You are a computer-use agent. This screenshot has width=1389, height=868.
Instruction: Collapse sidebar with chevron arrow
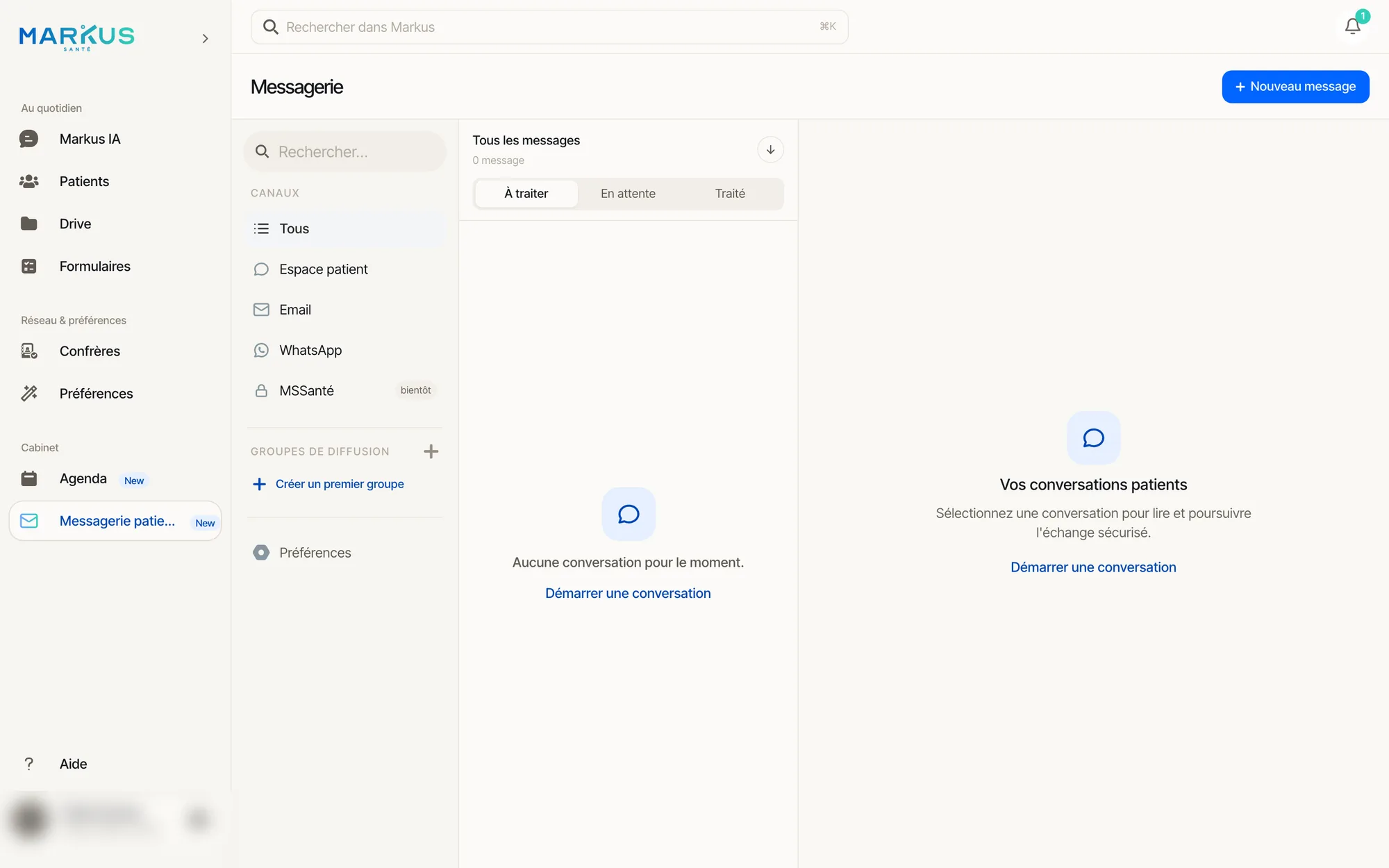[205, 38]
